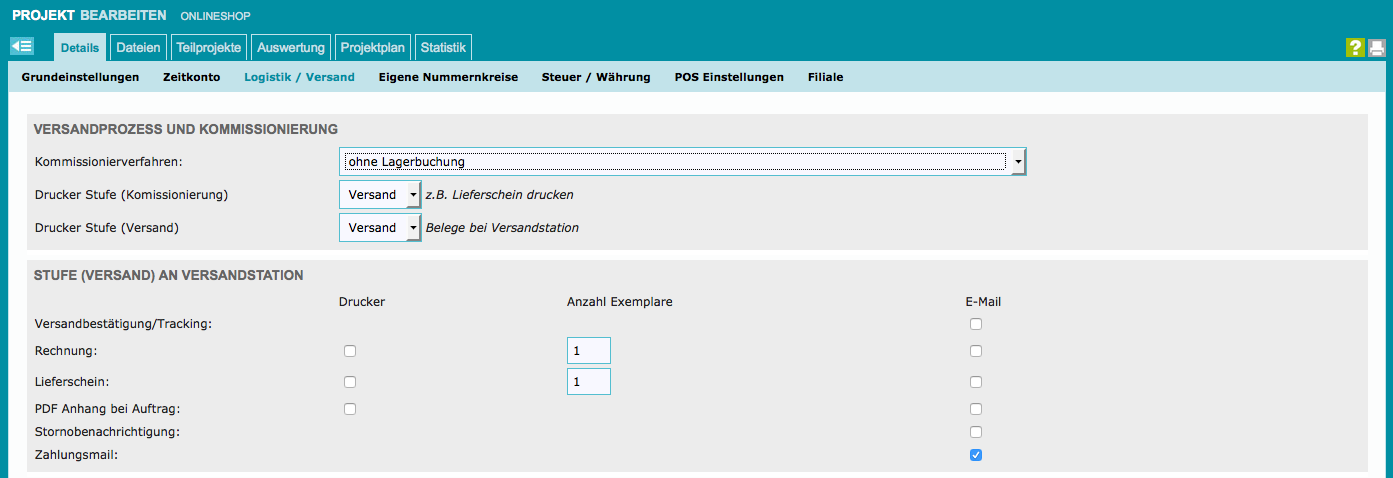This screenshot has width=1393, height=478.
Task: Go to Grundeinstellungen section
Action: point(80,77)
